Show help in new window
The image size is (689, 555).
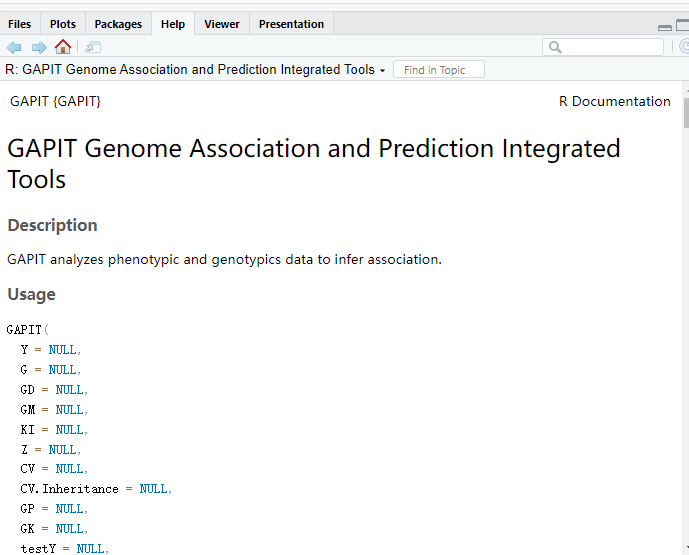[x=93, y=47]
